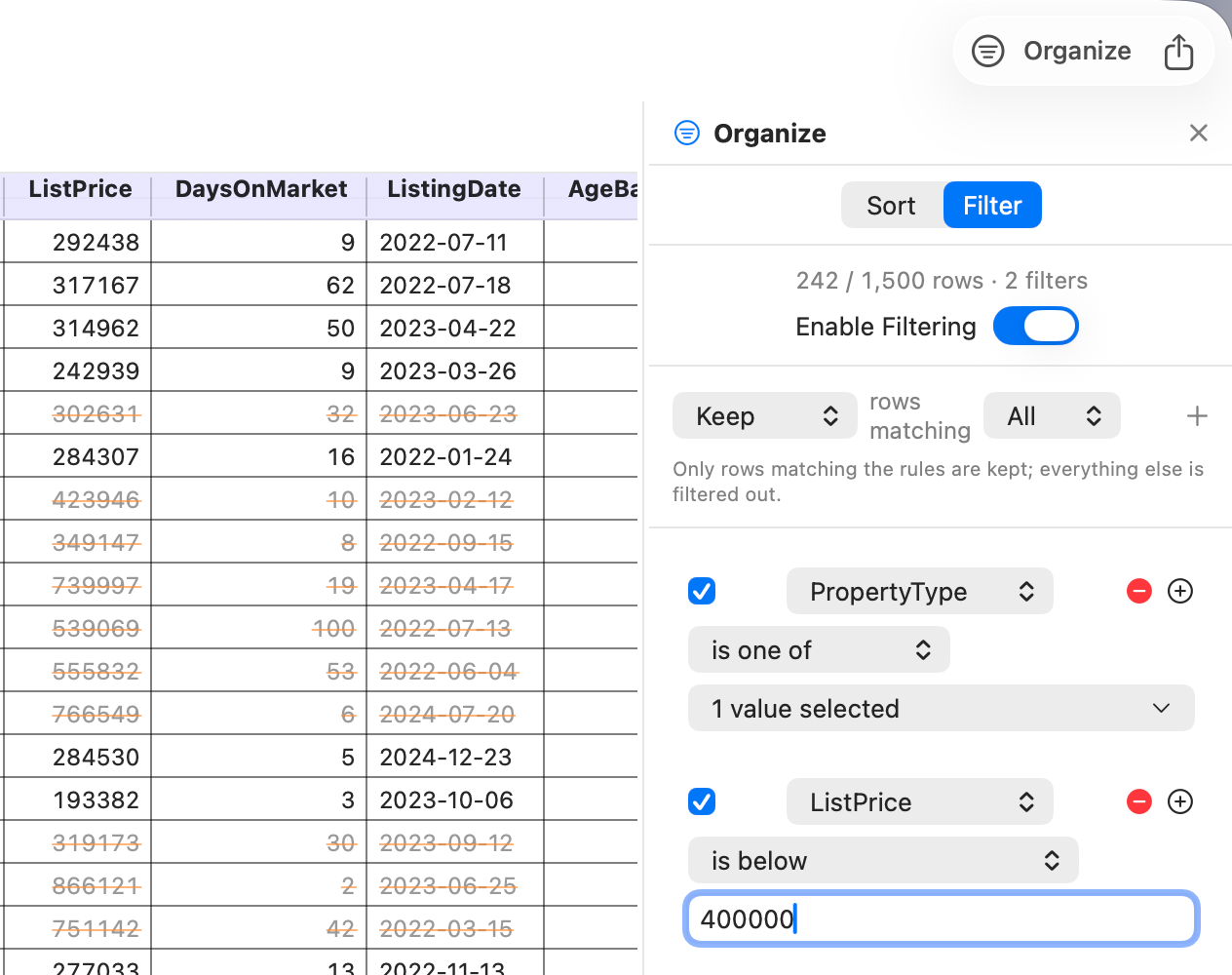Image resolution: width=1232 pixels, height=975 pixels.
Task: Click the ListingDate cell 2023-10-06
Action: click(x=455, y=799)
